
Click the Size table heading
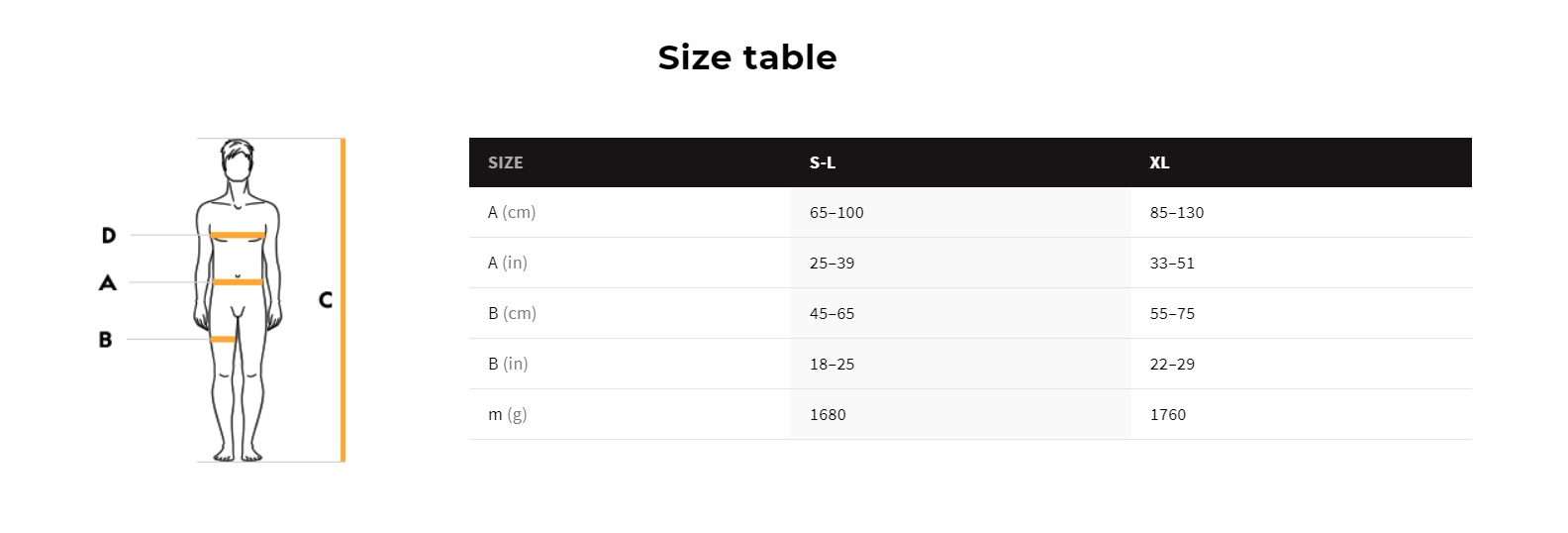[747, 57]
